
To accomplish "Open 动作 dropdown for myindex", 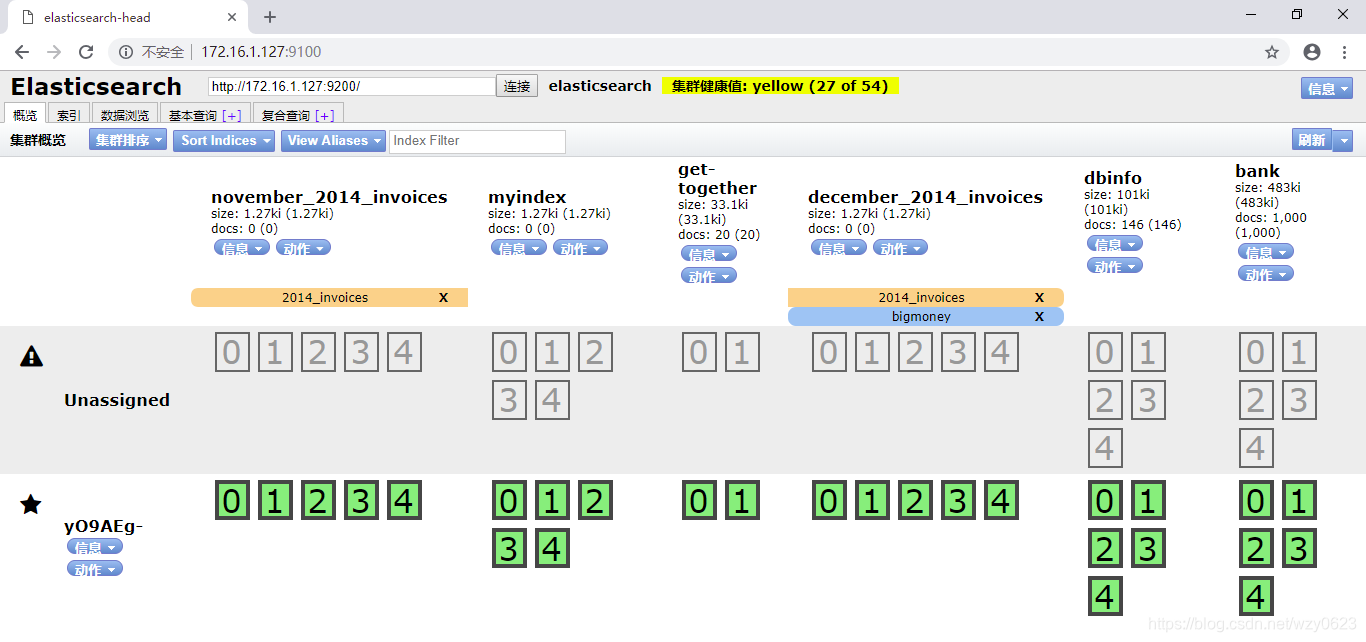I will (580, 248).
